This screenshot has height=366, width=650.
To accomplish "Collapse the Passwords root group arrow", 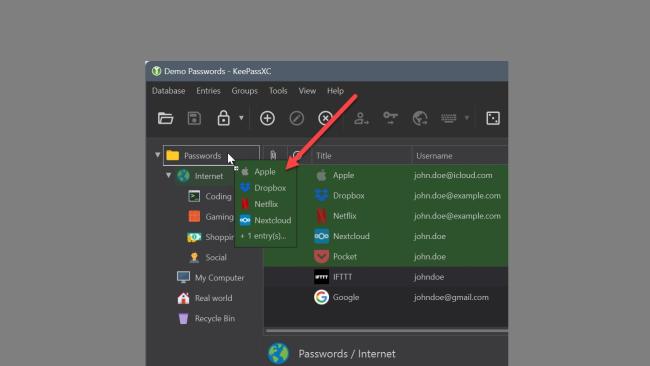I will click(x=158, y=155).
